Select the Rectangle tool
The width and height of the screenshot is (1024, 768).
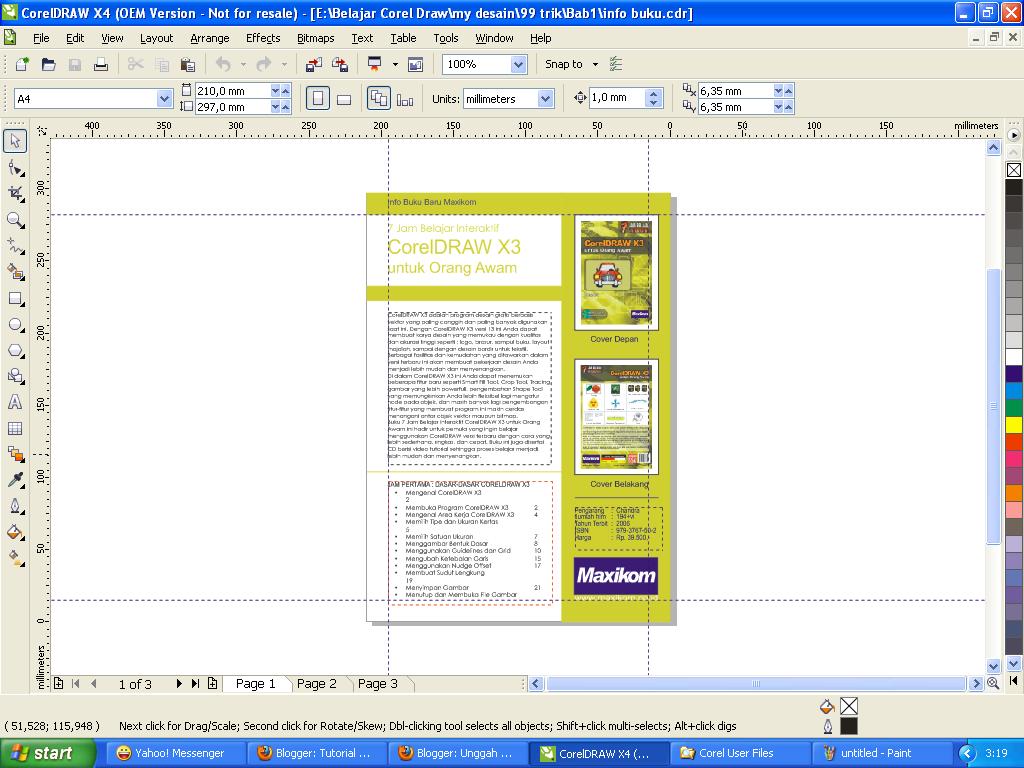15,299
